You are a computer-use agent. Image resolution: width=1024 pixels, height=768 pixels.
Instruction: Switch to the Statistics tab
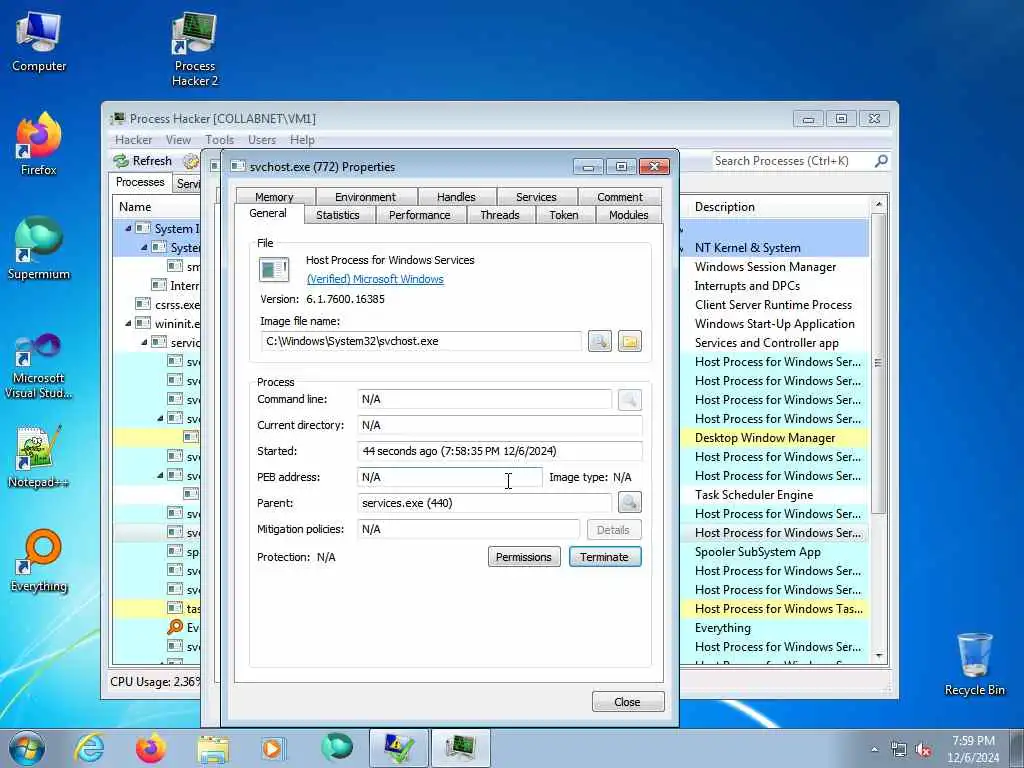click(x=338, y=215)
